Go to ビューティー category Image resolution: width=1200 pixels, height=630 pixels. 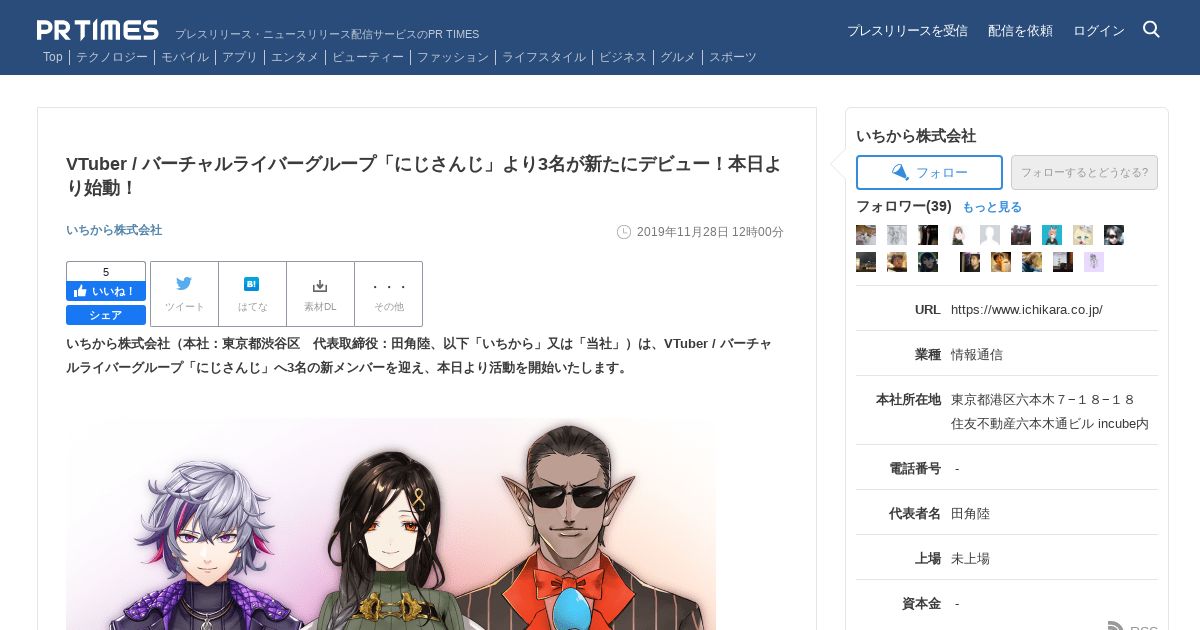[368, 57]
